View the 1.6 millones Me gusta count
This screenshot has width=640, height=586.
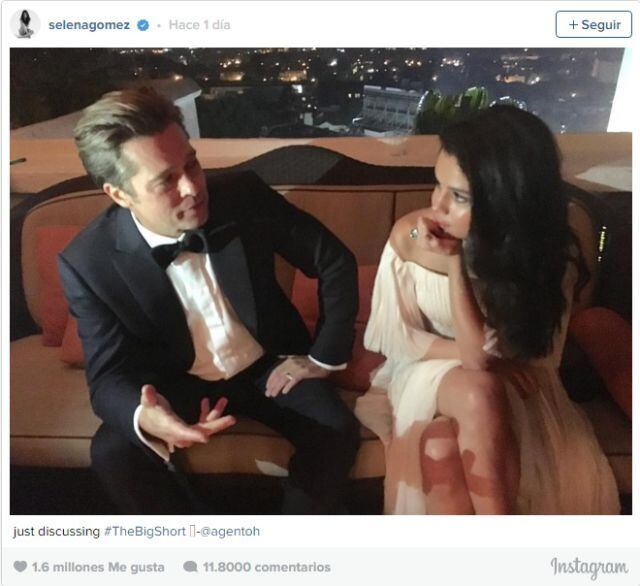[98, 567]
